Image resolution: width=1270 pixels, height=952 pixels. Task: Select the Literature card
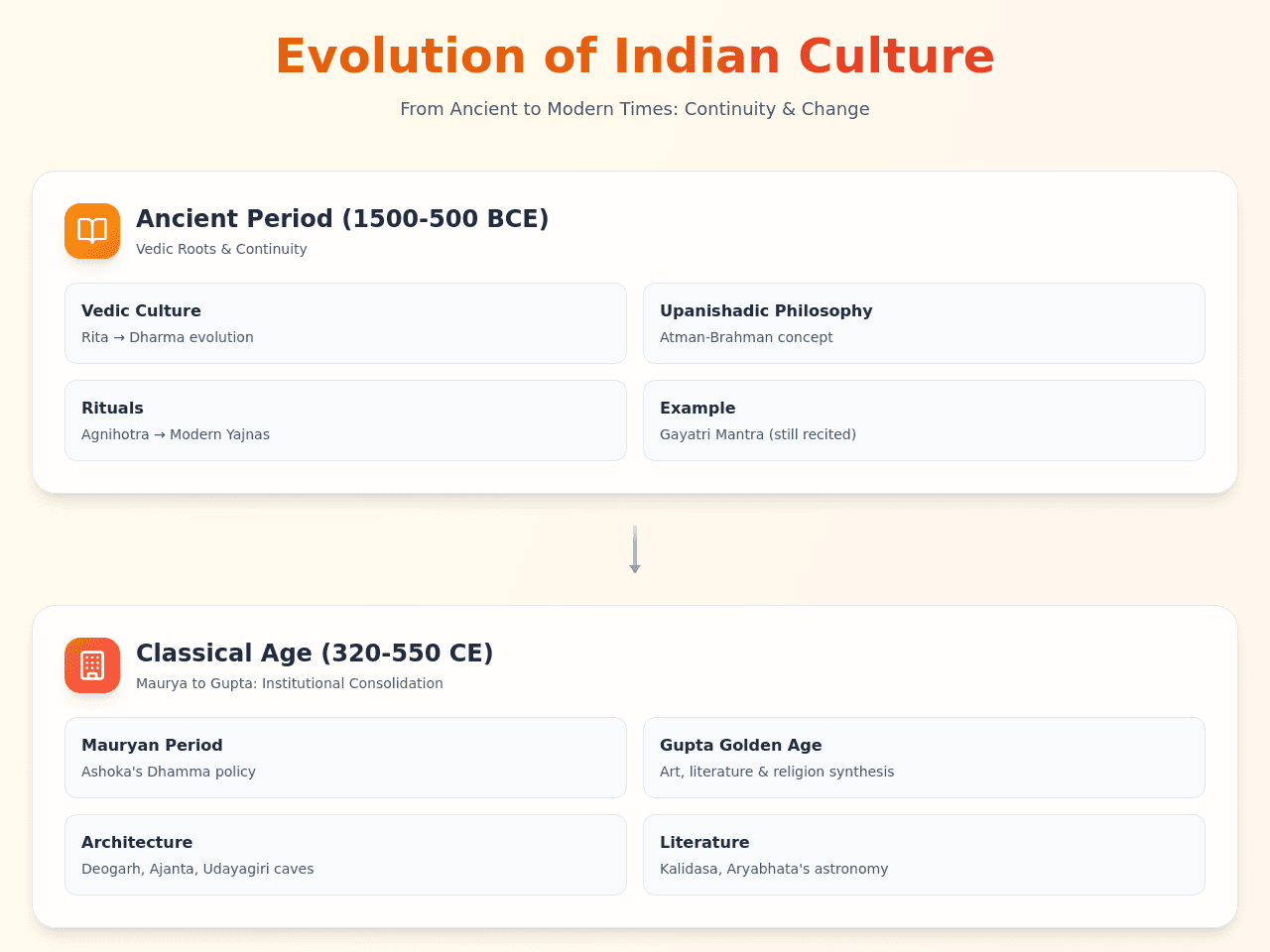pyautogui.click(x=924, y=855)
